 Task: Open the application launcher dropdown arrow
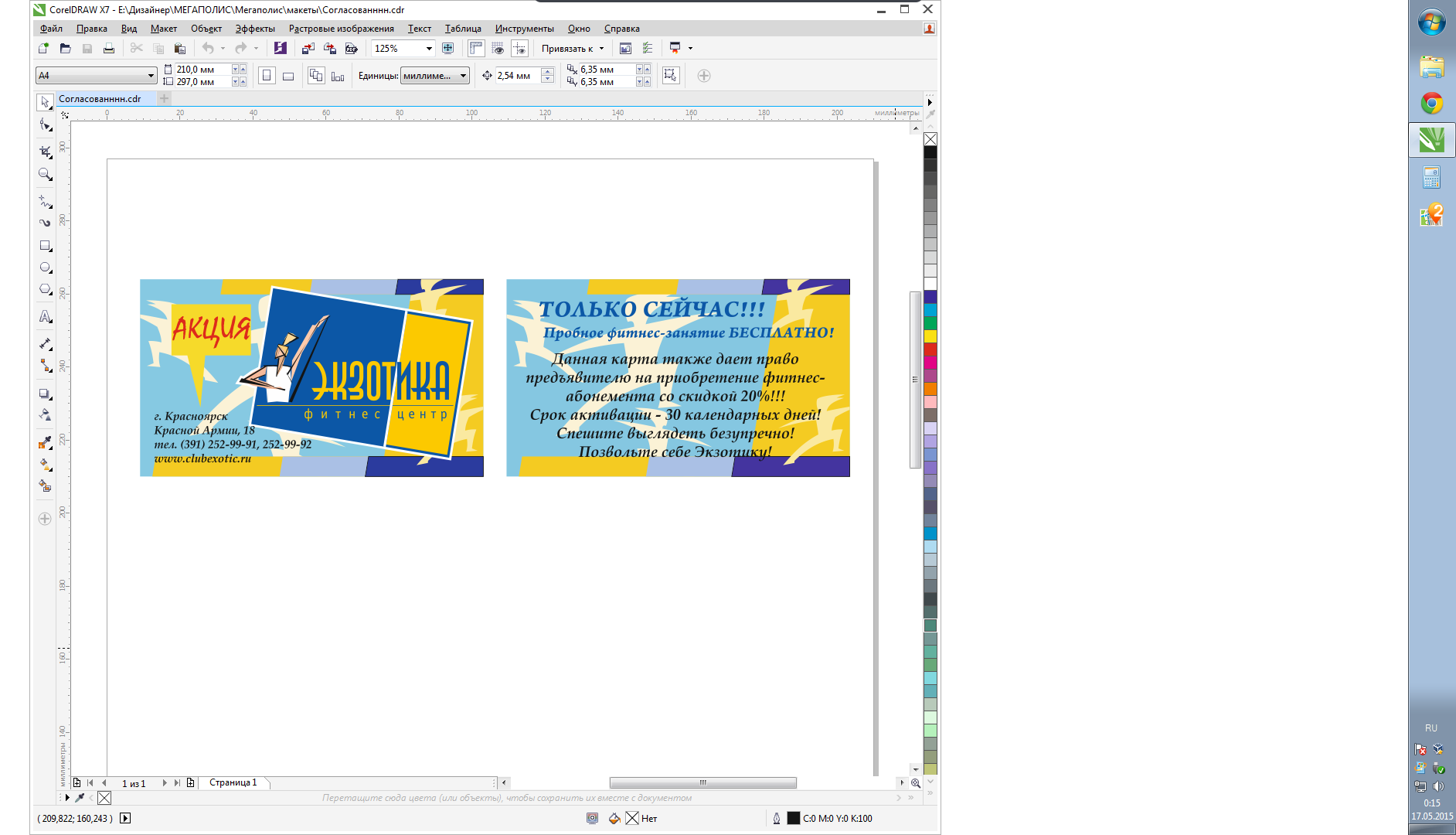(x=690, y=48)
